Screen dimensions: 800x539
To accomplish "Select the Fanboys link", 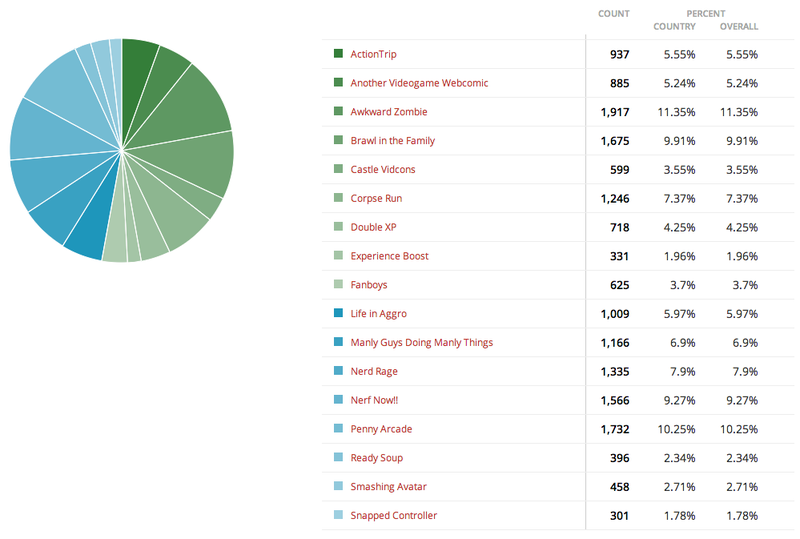I will tap(368, 285).
